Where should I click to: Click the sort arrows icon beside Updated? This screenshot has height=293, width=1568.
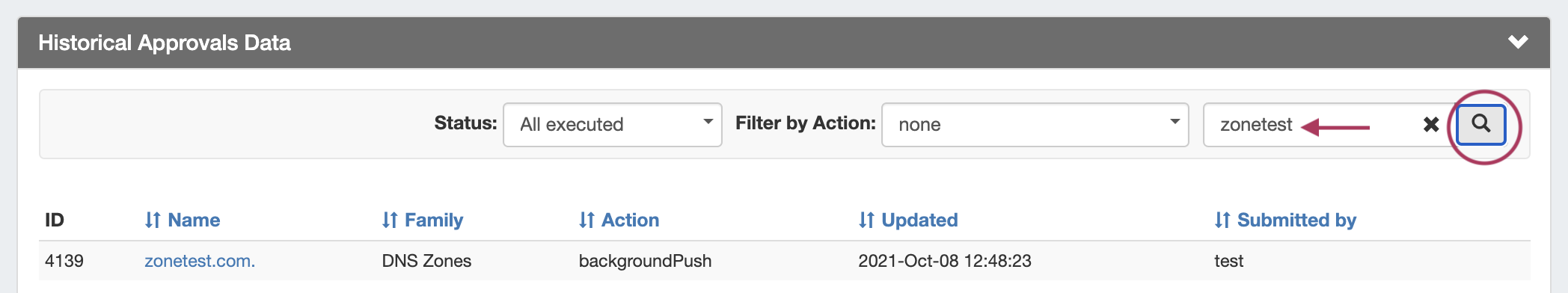click(x=866, y=220)
